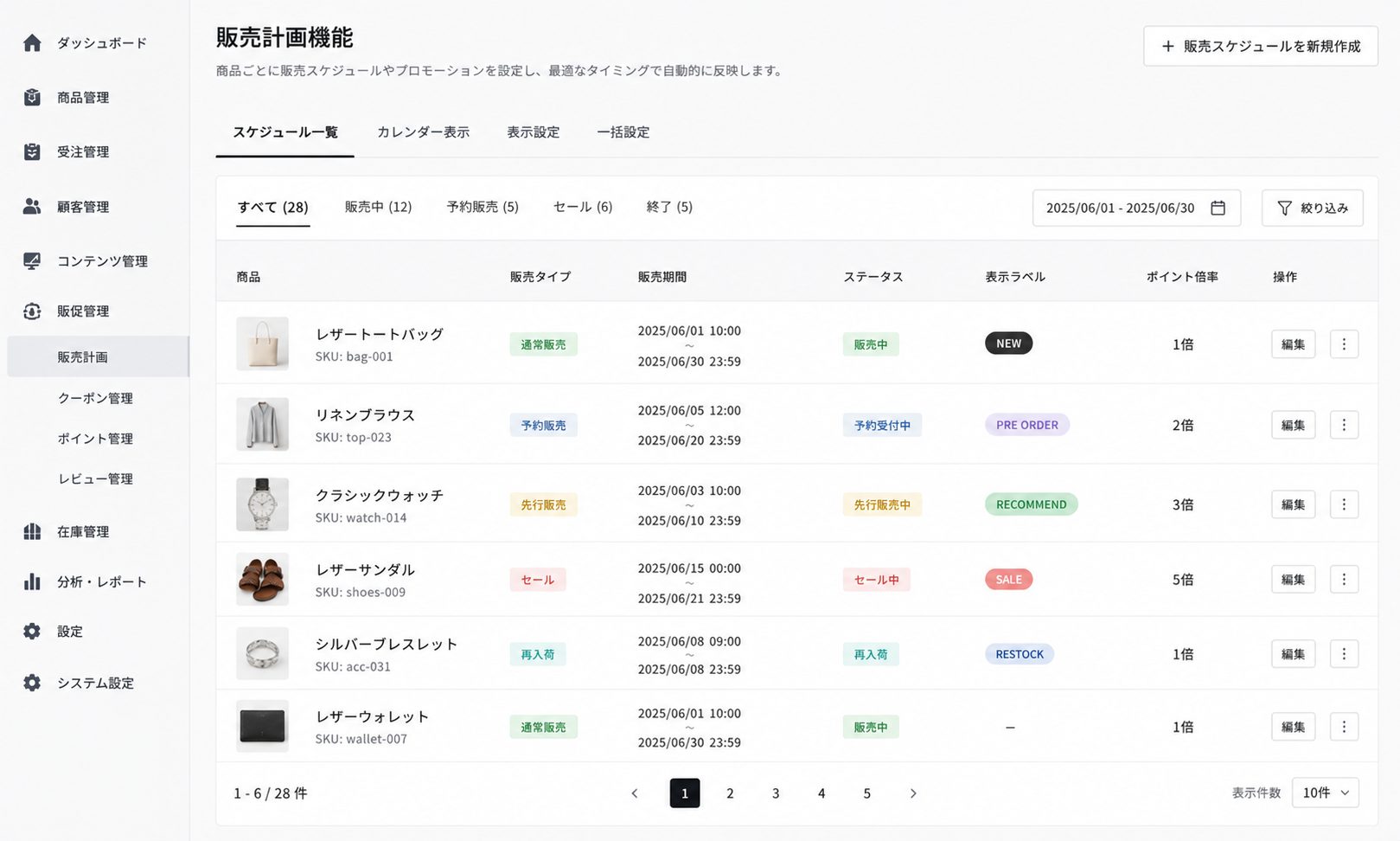Click the 受注管理 clipboard icon
Screen dimensions: 1400x841
32,151
